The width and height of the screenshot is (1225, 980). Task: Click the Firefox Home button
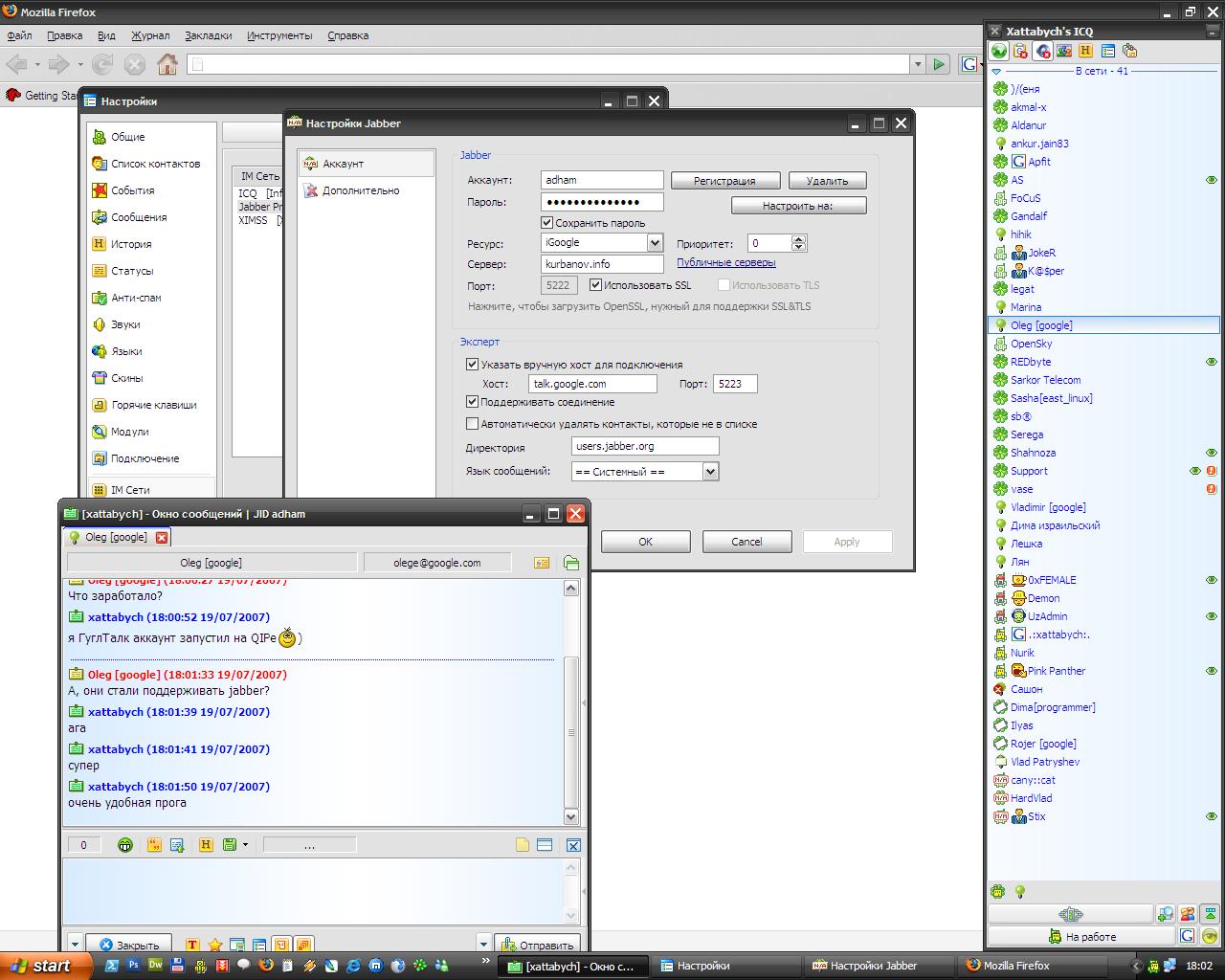click(167, 64)
